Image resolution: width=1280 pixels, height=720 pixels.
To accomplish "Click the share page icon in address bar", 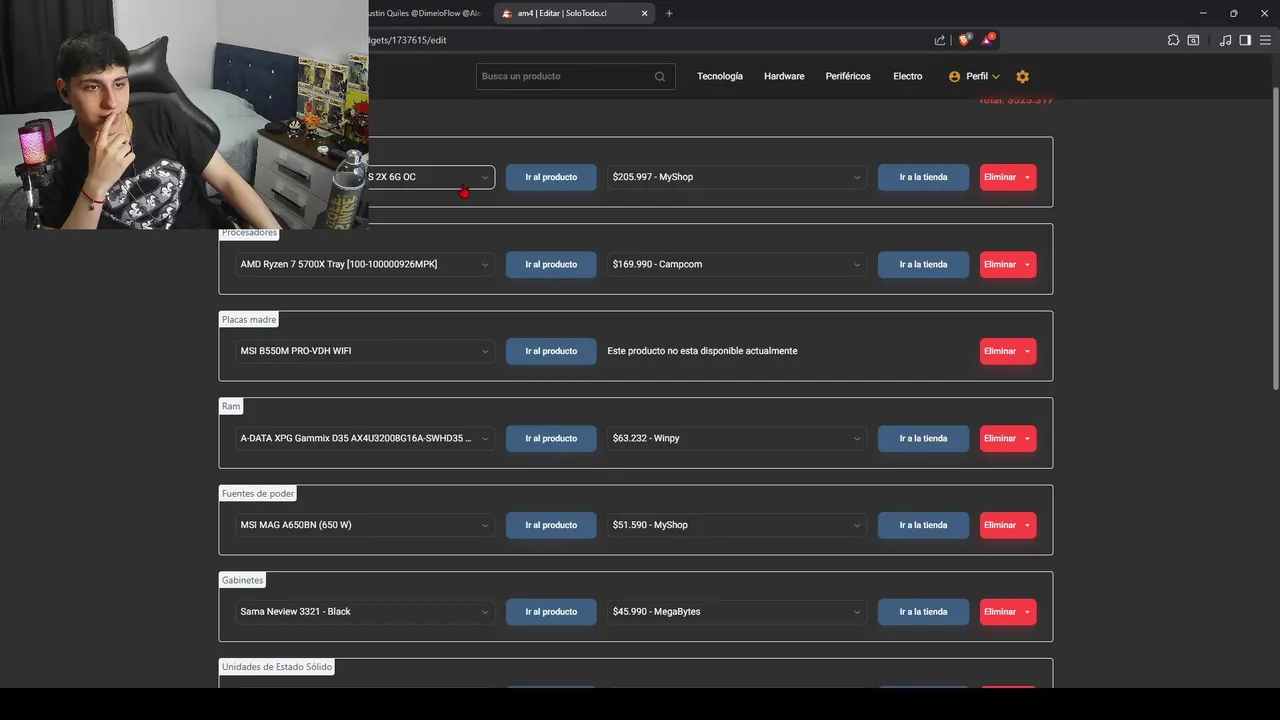I will coord(940,40).
